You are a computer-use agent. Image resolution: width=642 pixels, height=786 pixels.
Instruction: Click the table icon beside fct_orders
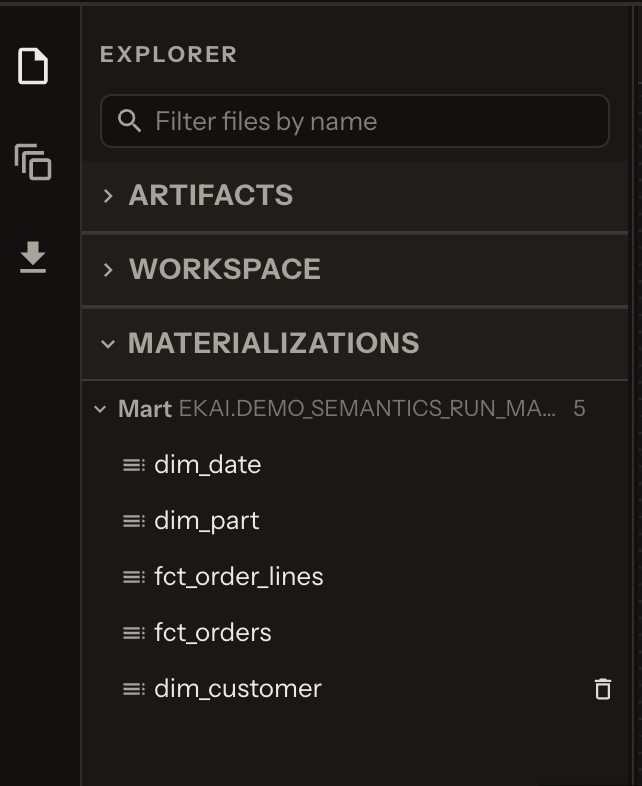pos(134,633)
